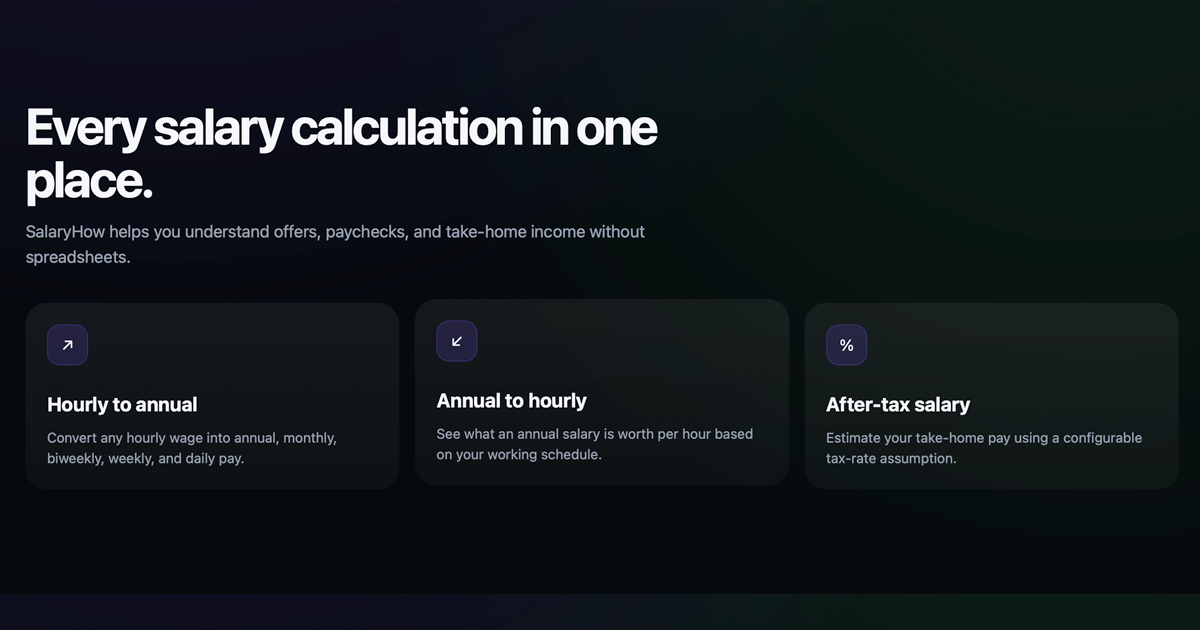Click the down-left arrow icon for Annual to hourly
The width and height of the screenshot is (1200, 630).
point(457,341)
